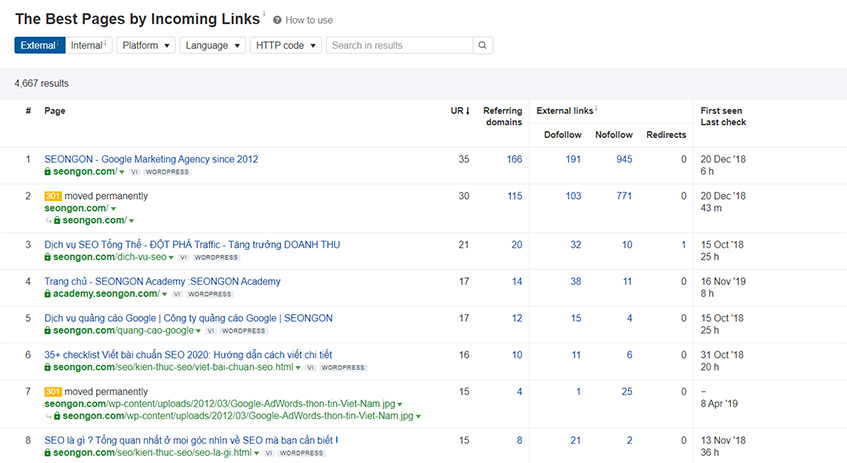
Task: Switch to Internal links tab
Action: click(89, 45)
